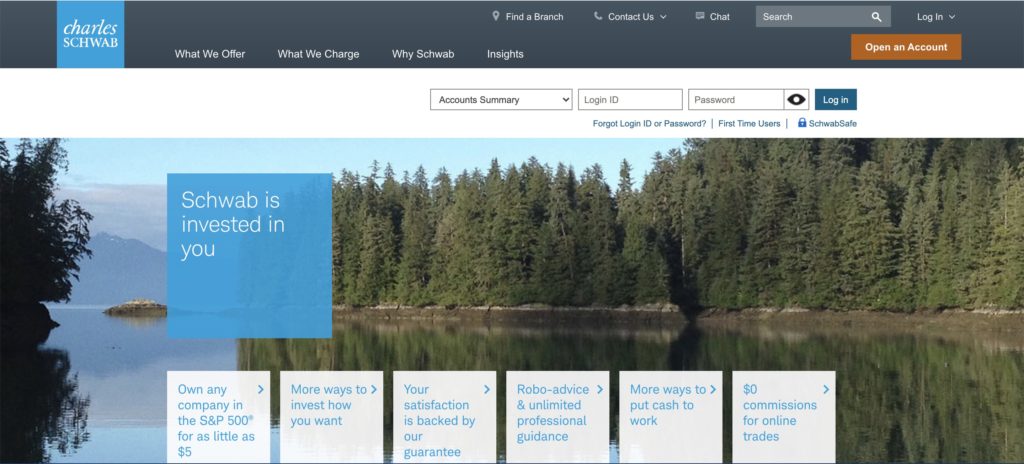Focus the Password input field
The height and width of the screenshot is (464, 1024).
(735, 100)
